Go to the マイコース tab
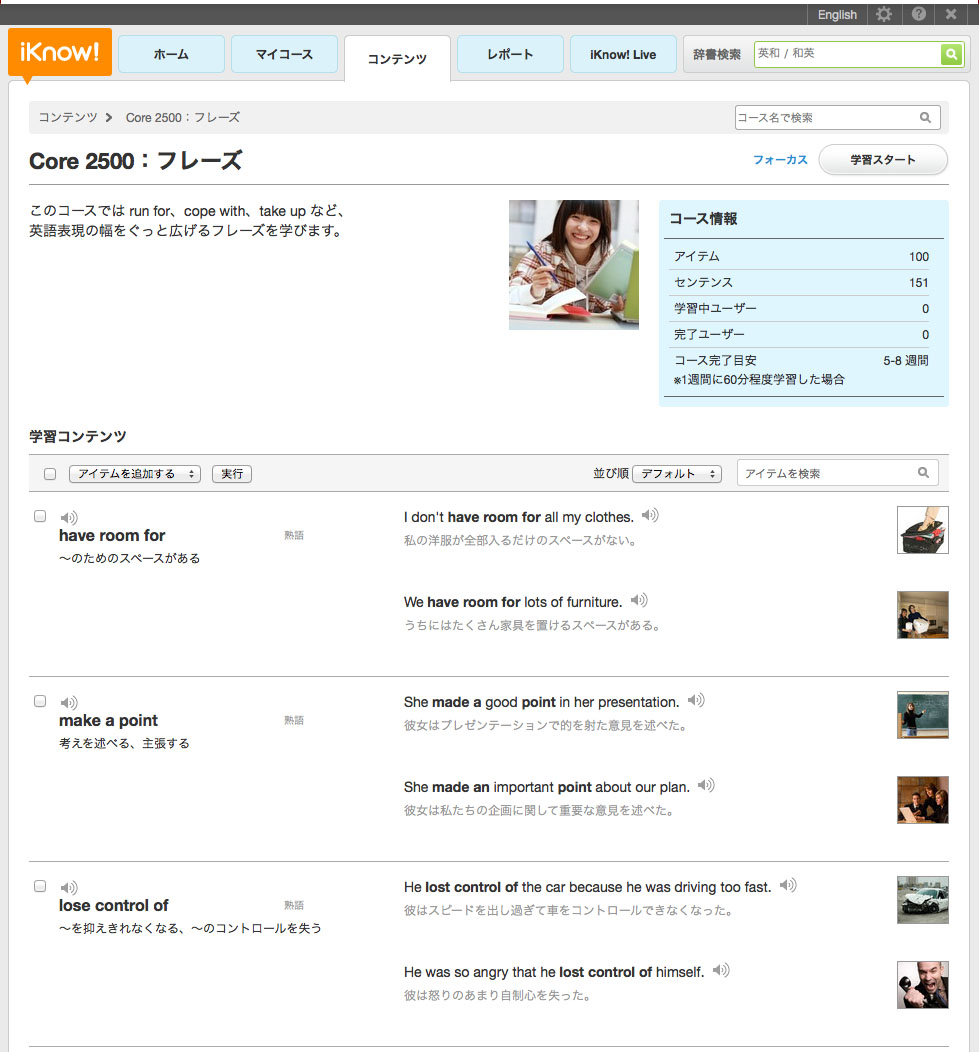This screenshot has height=1052, width=979. pyautogui.click(x=284, y=54)
